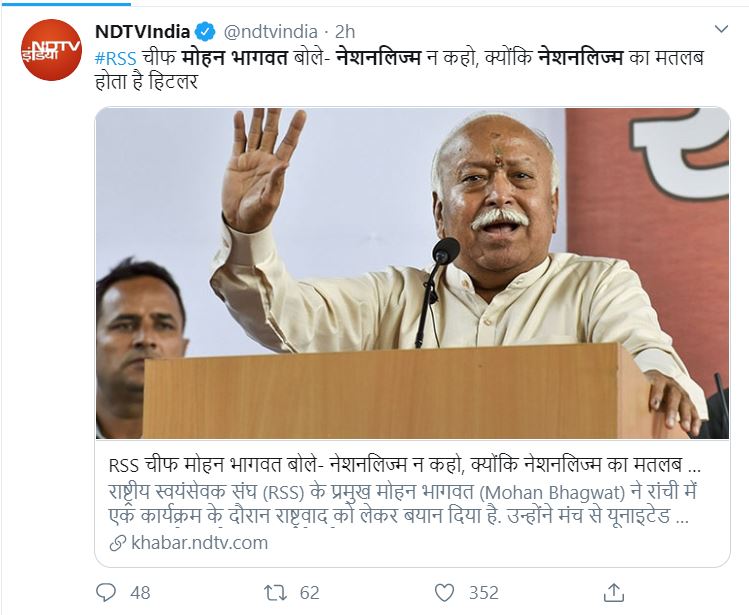Click the link chain icon beside khabar.ndtv.com
749x615 pixels.
(117, 543)
